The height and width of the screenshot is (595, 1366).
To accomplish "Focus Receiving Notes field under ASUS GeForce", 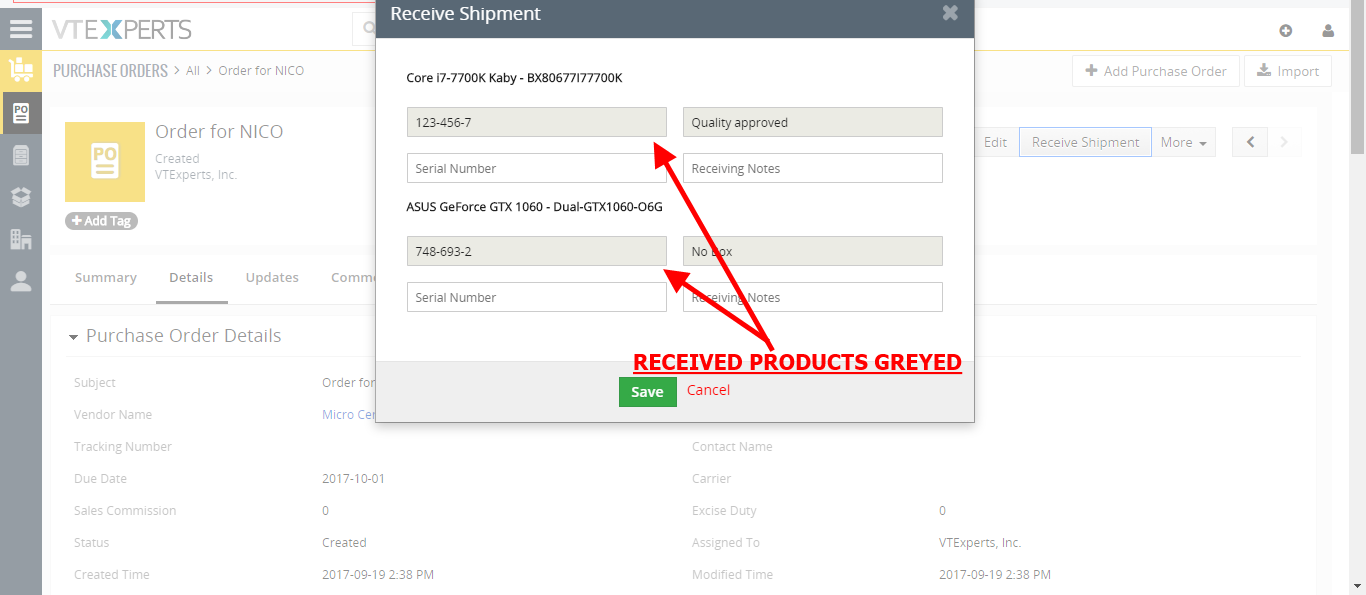I will (x=813, y=297).
